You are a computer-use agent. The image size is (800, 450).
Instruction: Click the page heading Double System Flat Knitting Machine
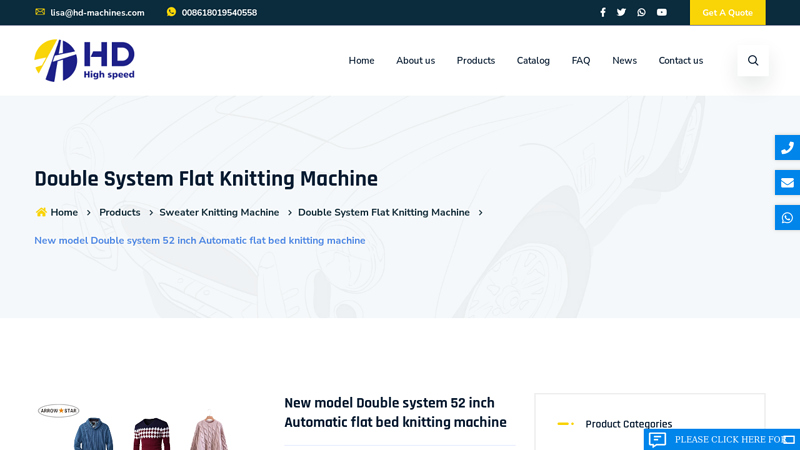(206, 179)
